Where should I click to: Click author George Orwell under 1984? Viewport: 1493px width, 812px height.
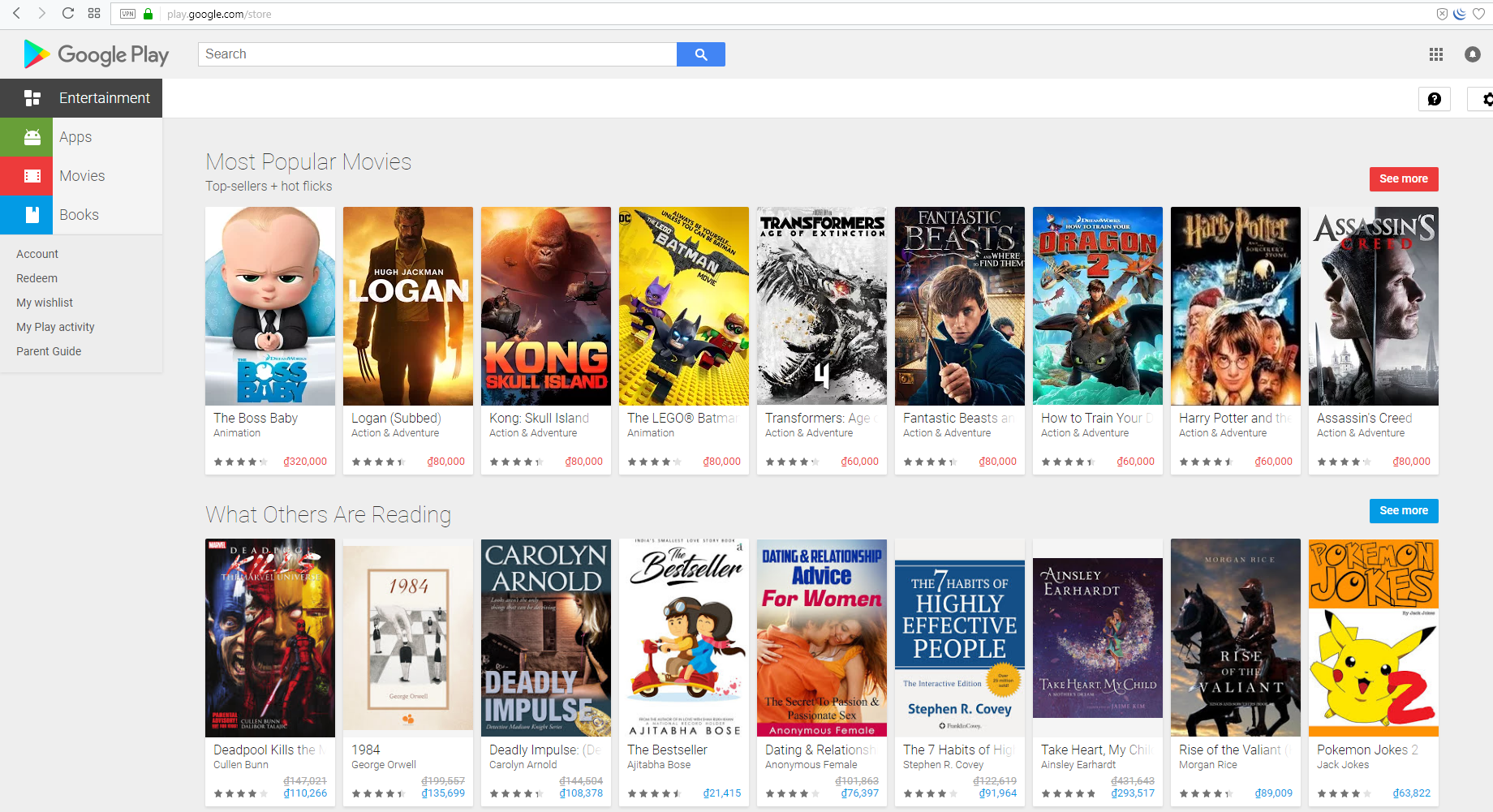(384, 765)
